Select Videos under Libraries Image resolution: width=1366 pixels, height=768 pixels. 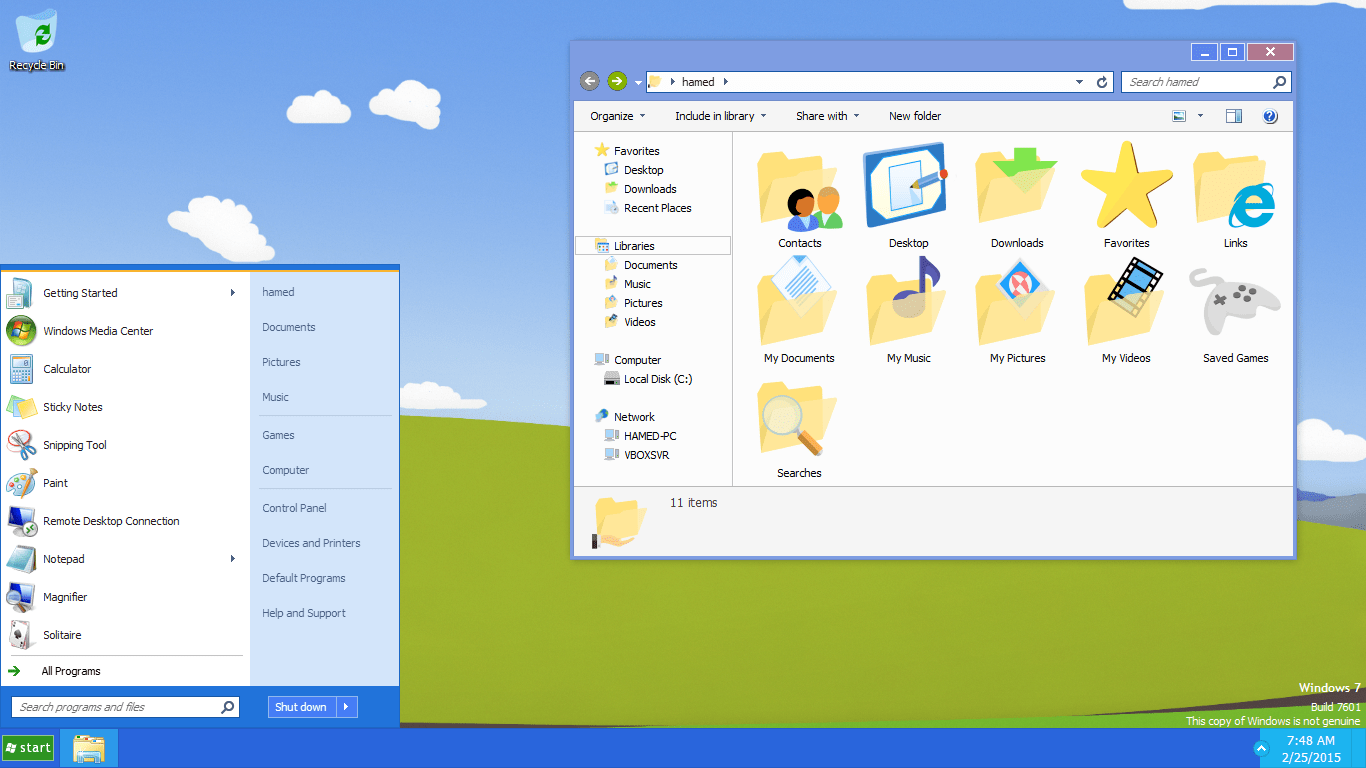(x=640, y=322)
